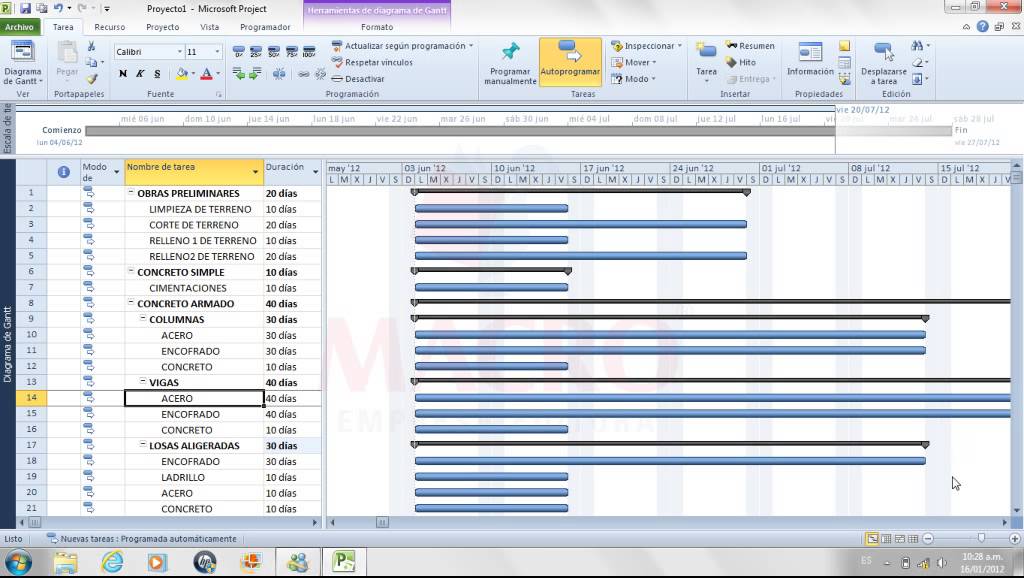1024x578 pixels.
Task: Open Windows Explorer folder in taskbar
Action: [65, 562]
